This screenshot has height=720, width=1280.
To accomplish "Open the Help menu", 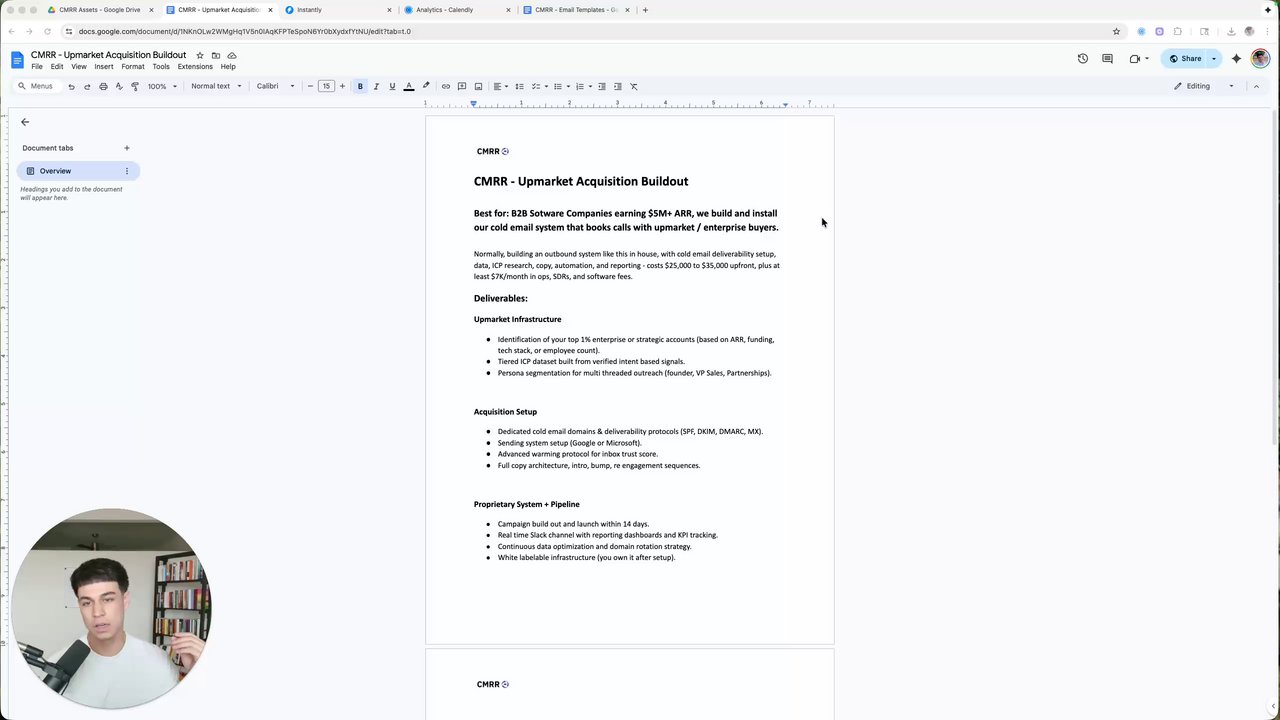I will [228, 67].
